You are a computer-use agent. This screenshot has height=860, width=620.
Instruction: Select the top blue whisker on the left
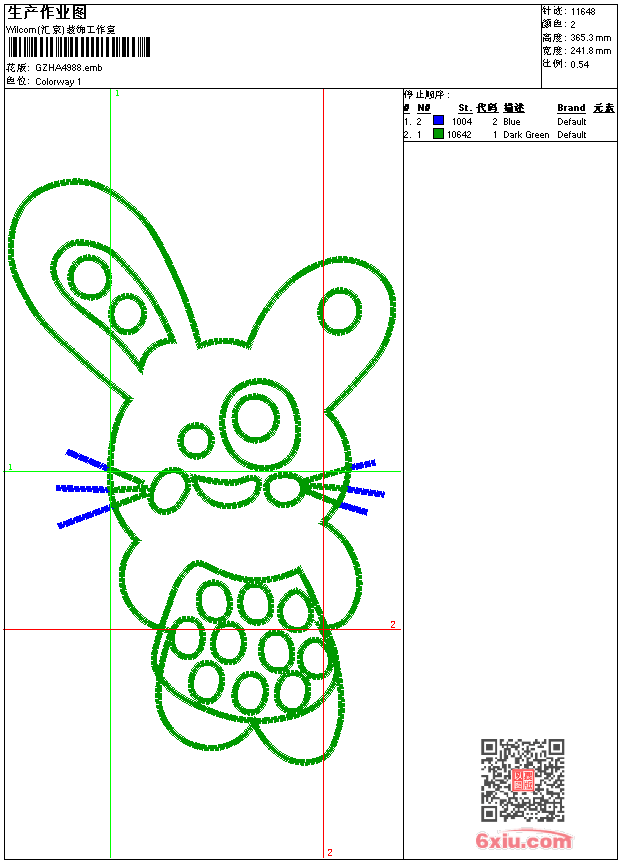point(86,460)
